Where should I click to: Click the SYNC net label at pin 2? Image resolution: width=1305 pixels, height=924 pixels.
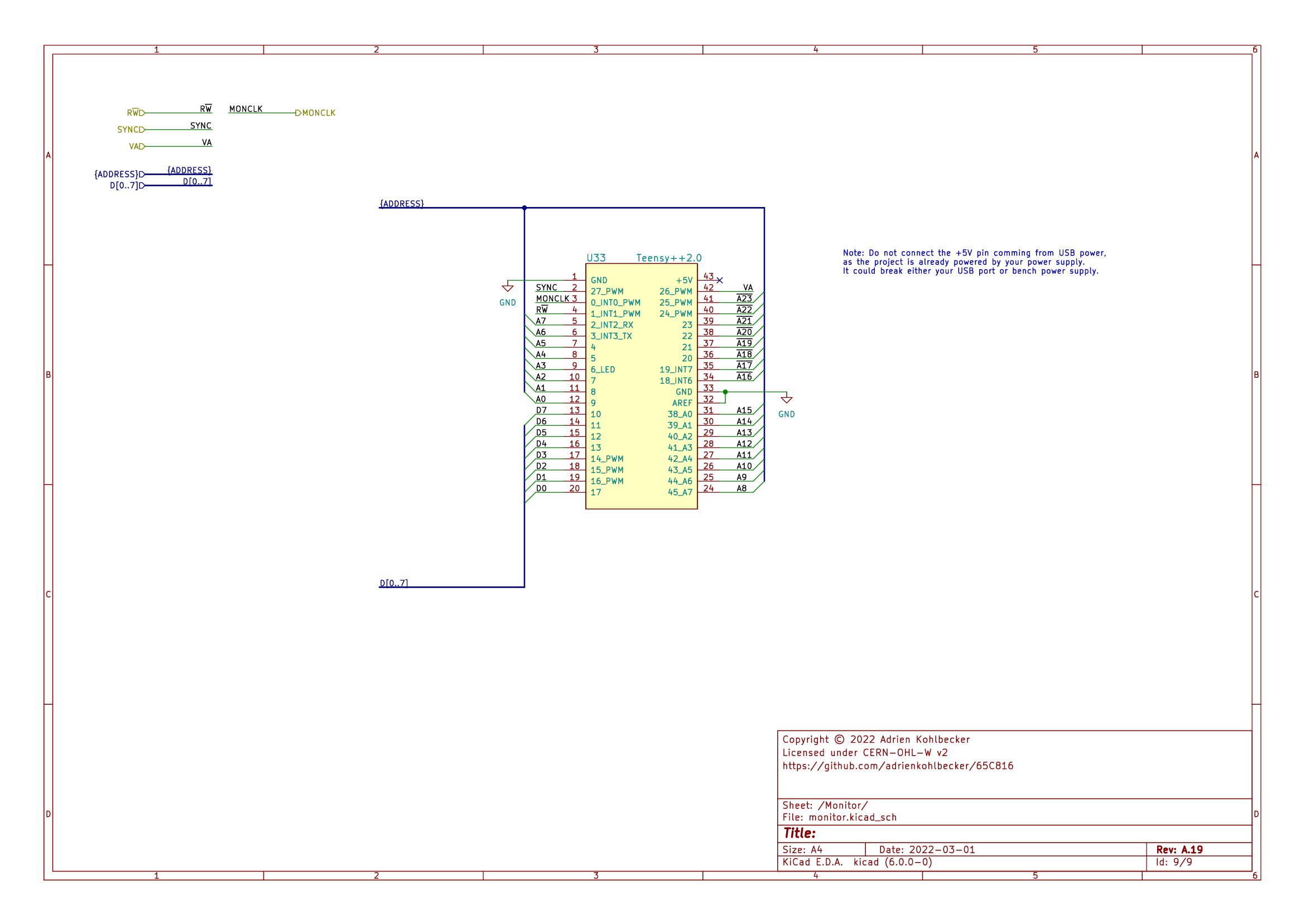pyautogui.click(x=546, y=287)
